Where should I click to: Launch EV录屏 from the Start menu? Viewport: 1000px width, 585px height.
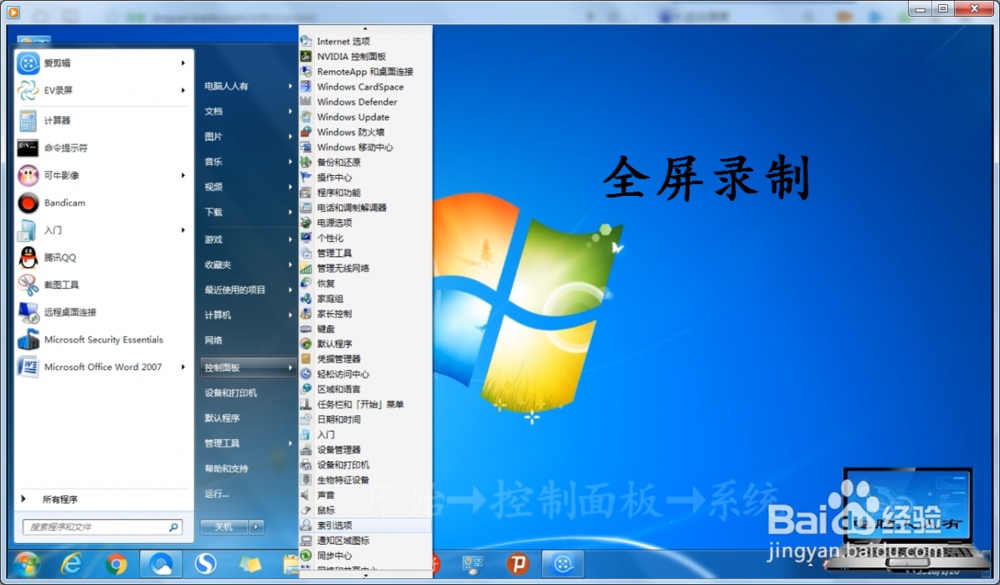(x=103, y=91)
